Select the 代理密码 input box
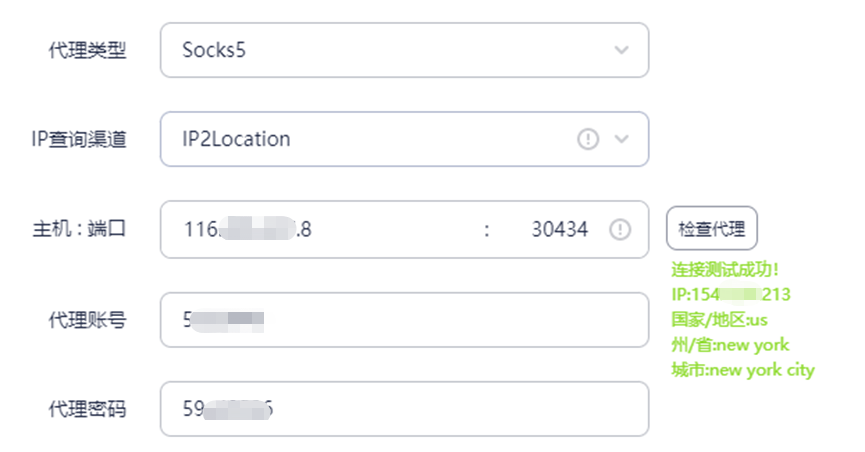 (404, 409)
